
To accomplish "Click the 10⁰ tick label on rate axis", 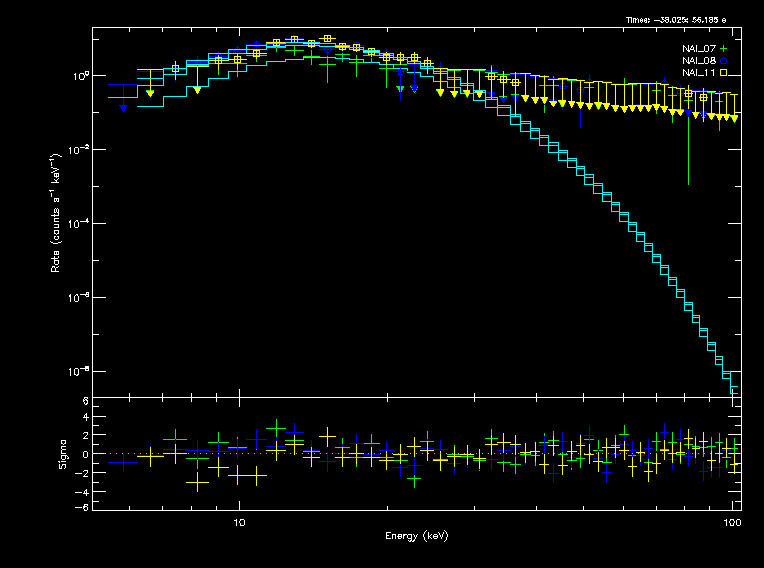I will 81,76.
